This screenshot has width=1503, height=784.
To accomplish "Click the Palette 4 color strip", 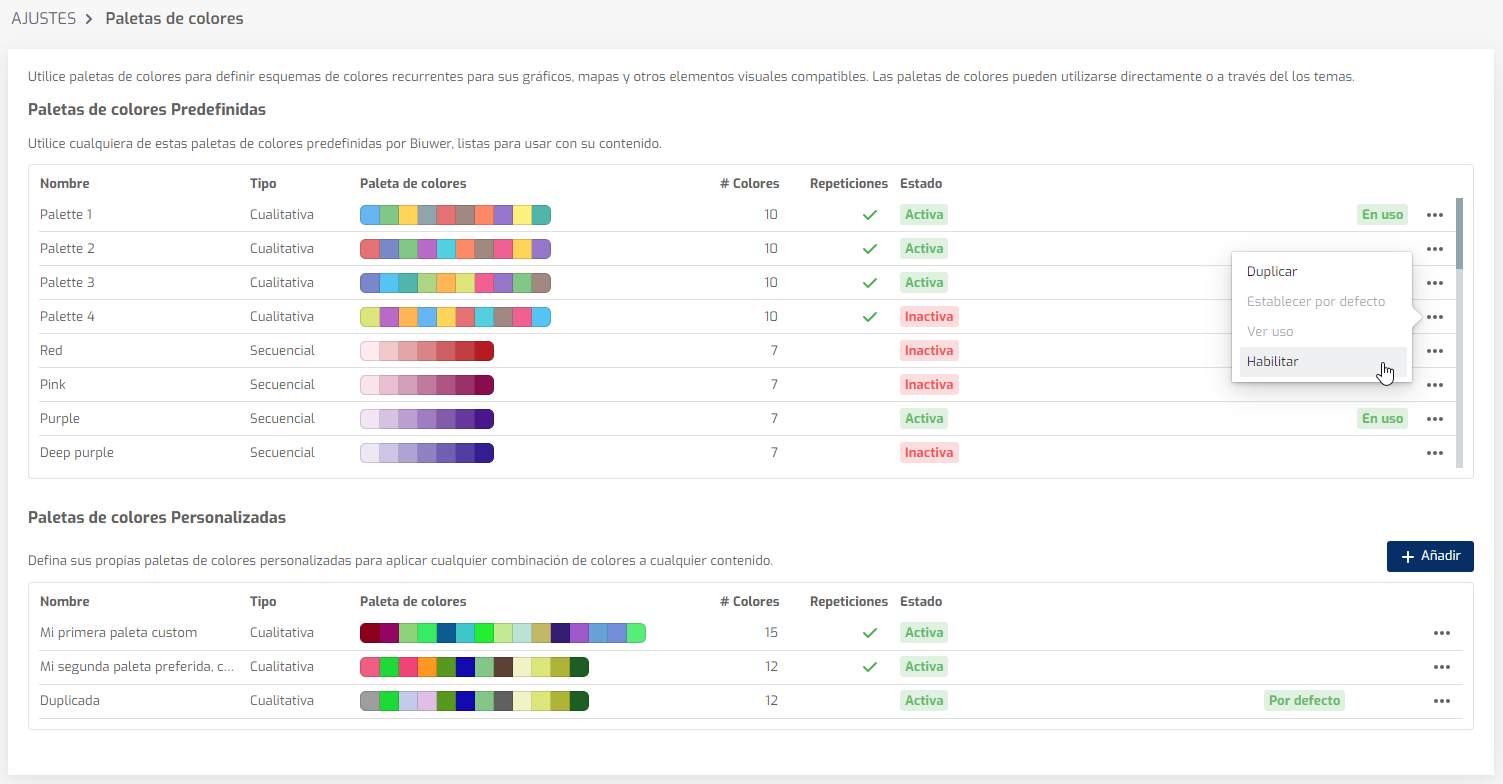I will click(x=455, y=317).
